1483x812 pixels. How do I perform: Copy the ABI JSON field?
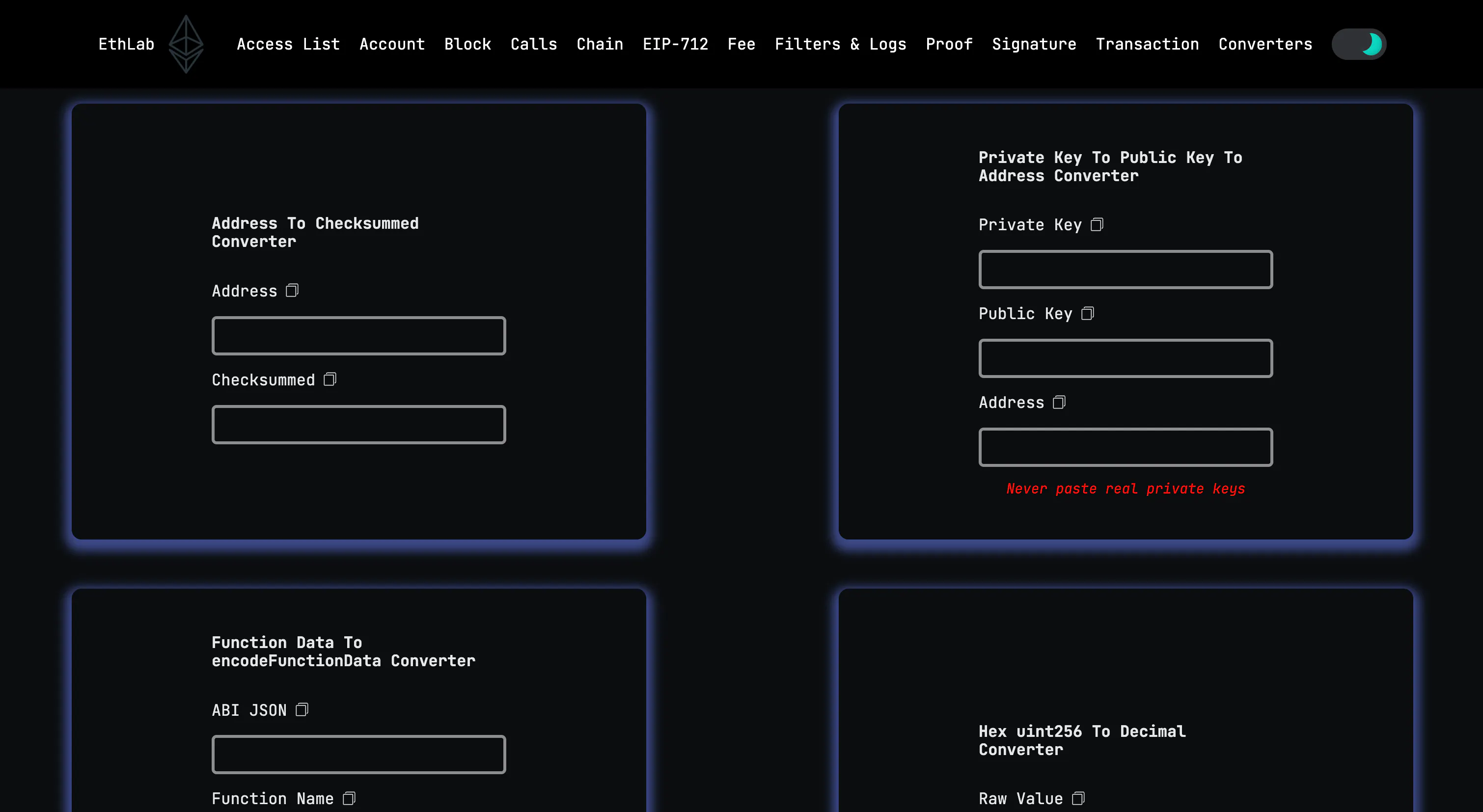coord(302,709)
